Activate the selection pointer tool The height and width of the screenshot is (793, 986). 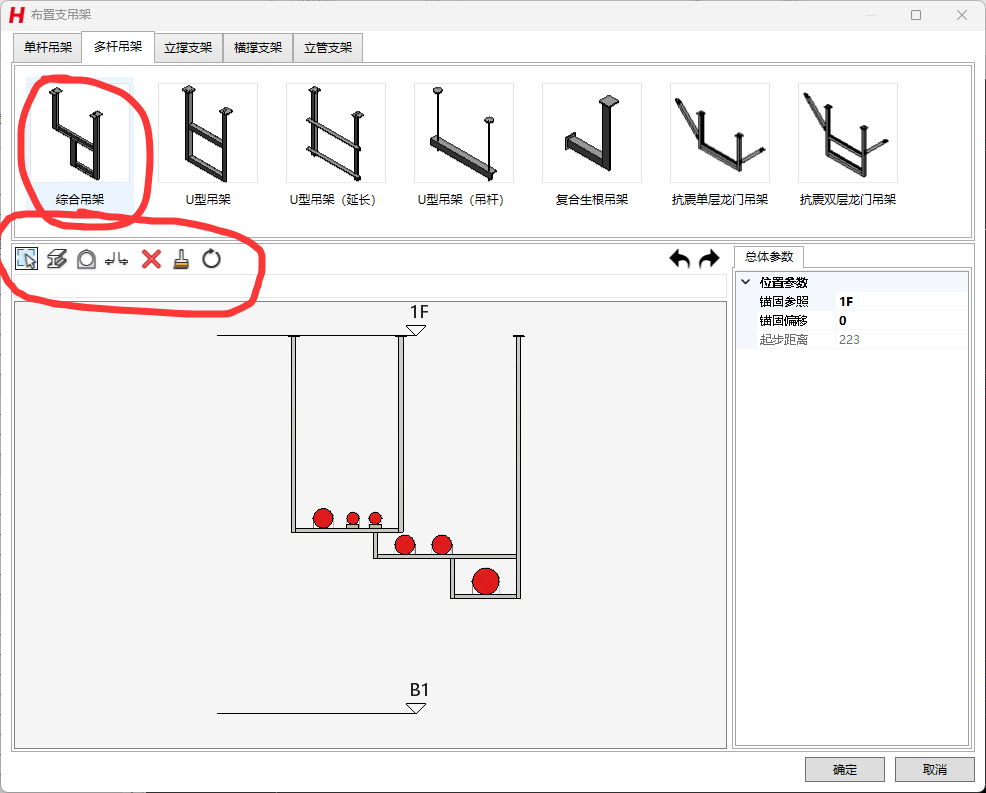[x=26, y=258]
